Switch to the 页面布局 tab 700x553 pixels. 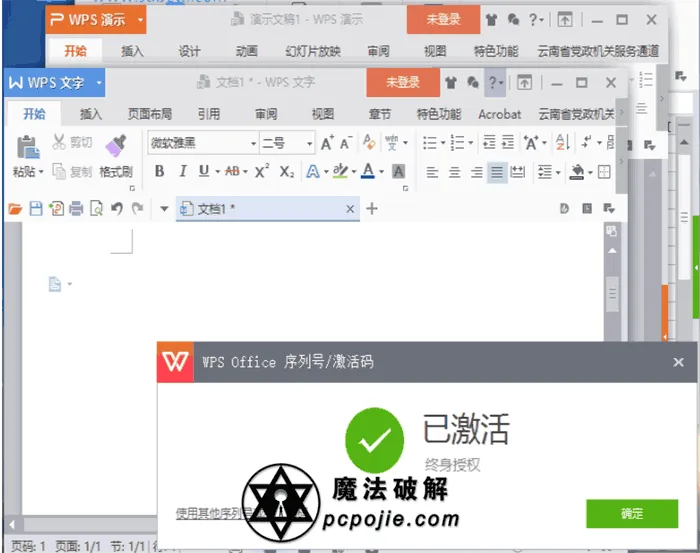[150, 114]
